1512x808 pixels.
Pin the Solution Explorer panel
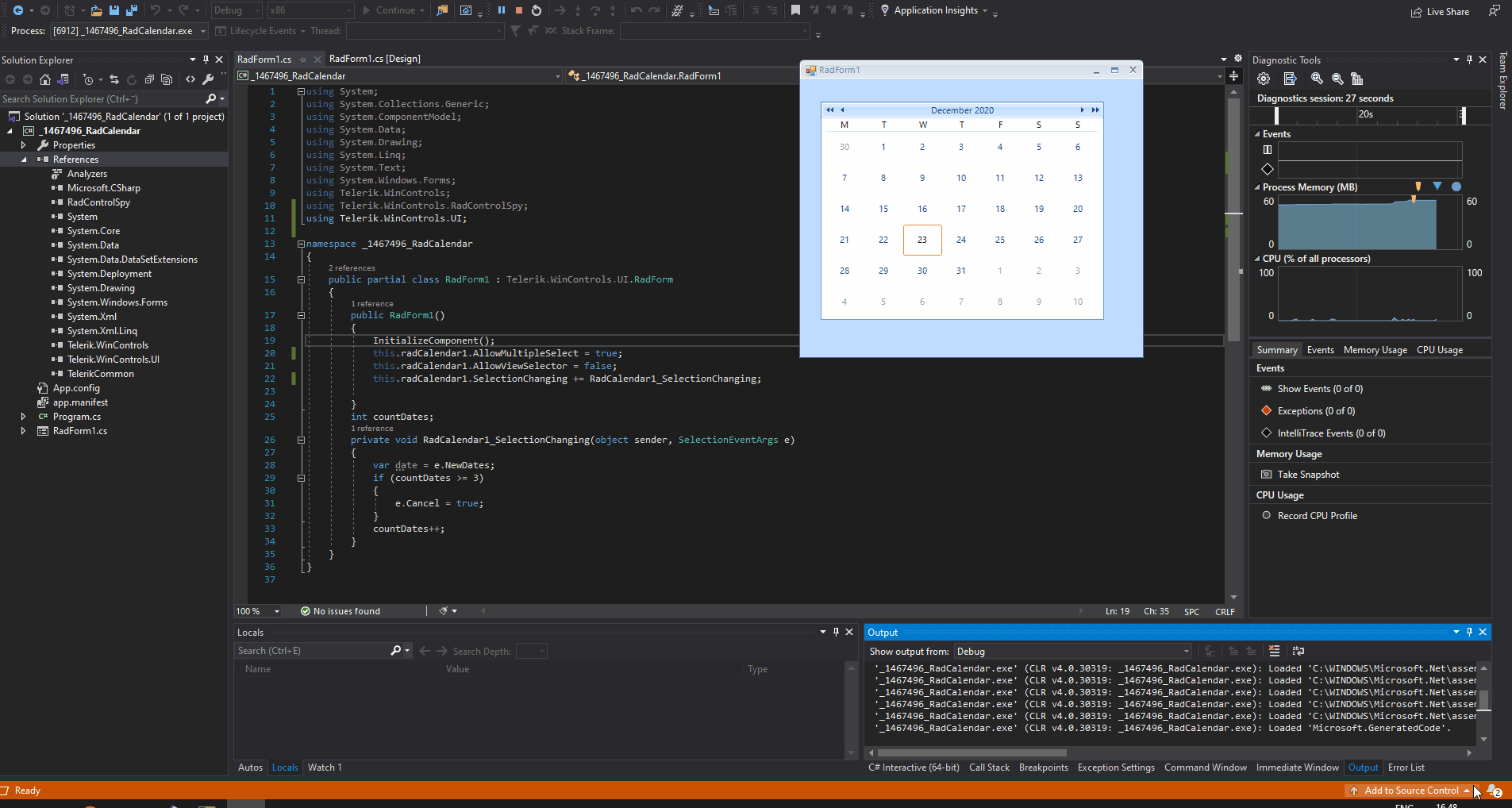point(206,60)
